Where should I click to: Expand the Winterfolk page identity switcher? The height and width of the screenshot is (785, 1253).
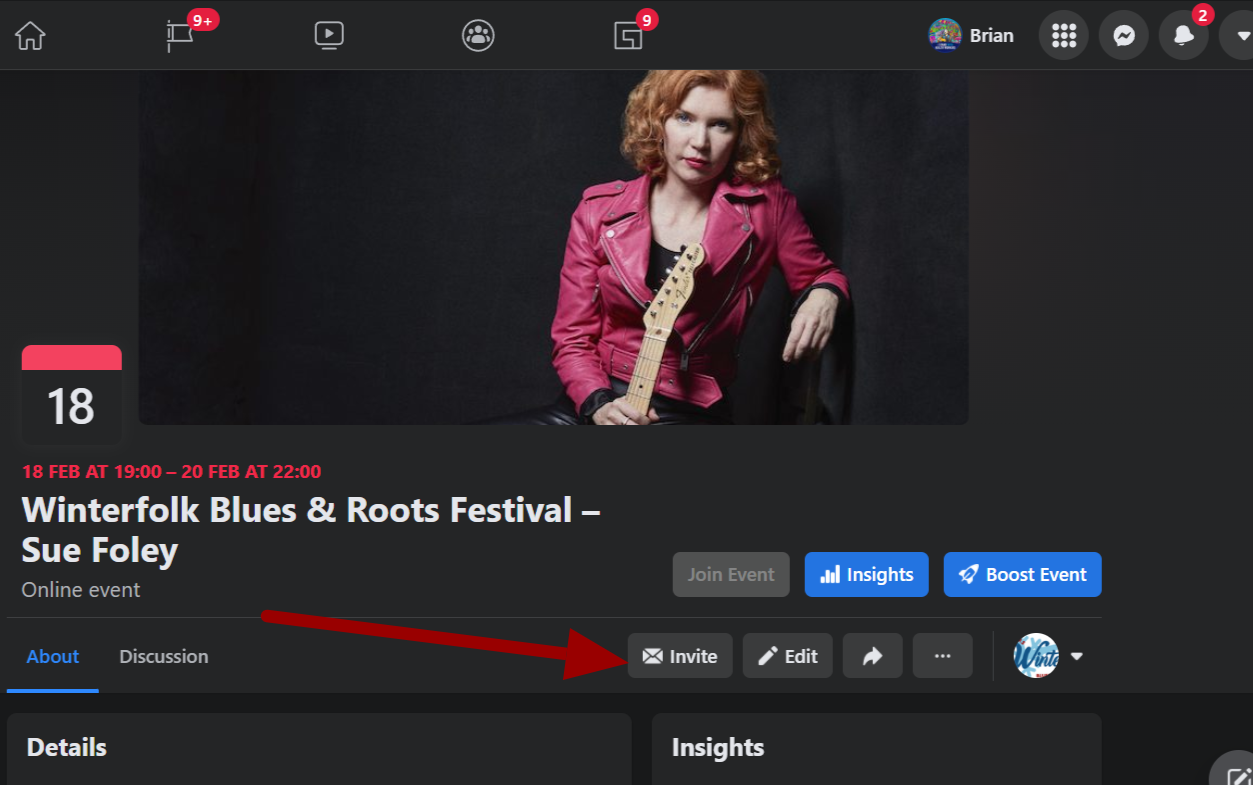coord(1048,656)
